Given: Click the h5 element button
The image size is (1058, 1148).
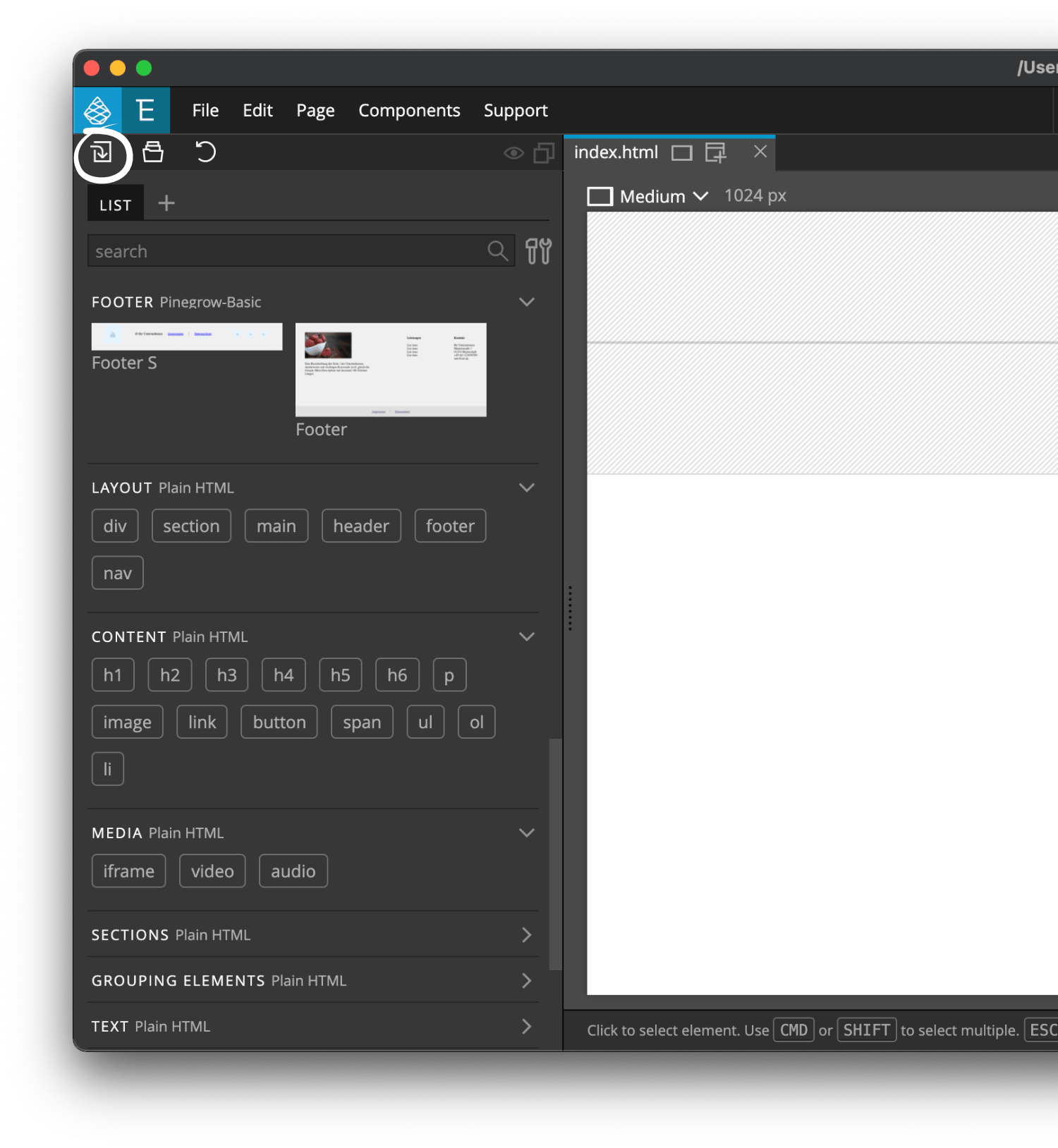Looking at the screenshot, I should coord(341,675).
